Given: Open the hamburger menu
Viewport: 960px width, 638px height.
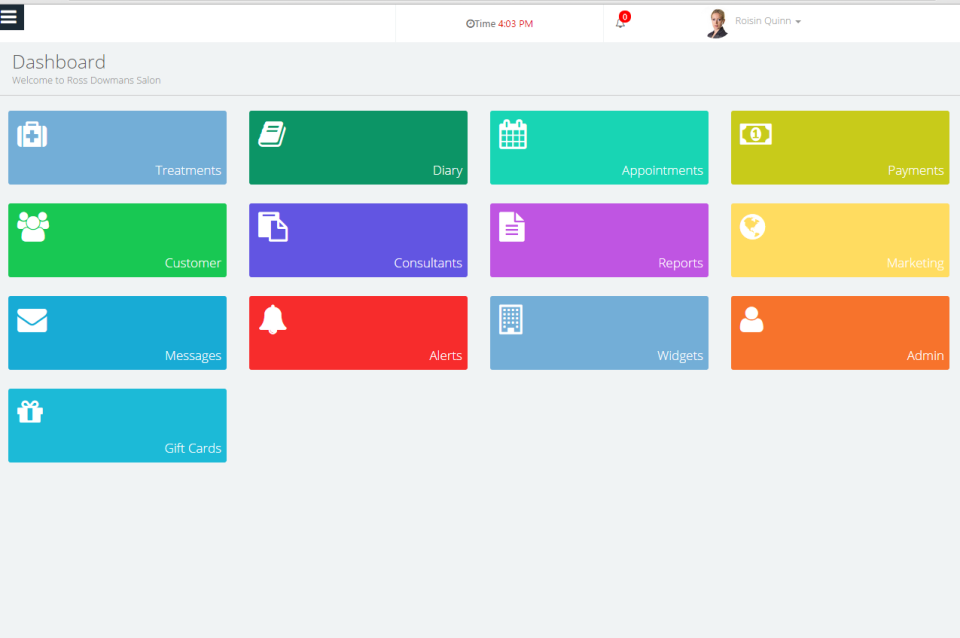Looking at the screenshot, I should coord(11,17).
